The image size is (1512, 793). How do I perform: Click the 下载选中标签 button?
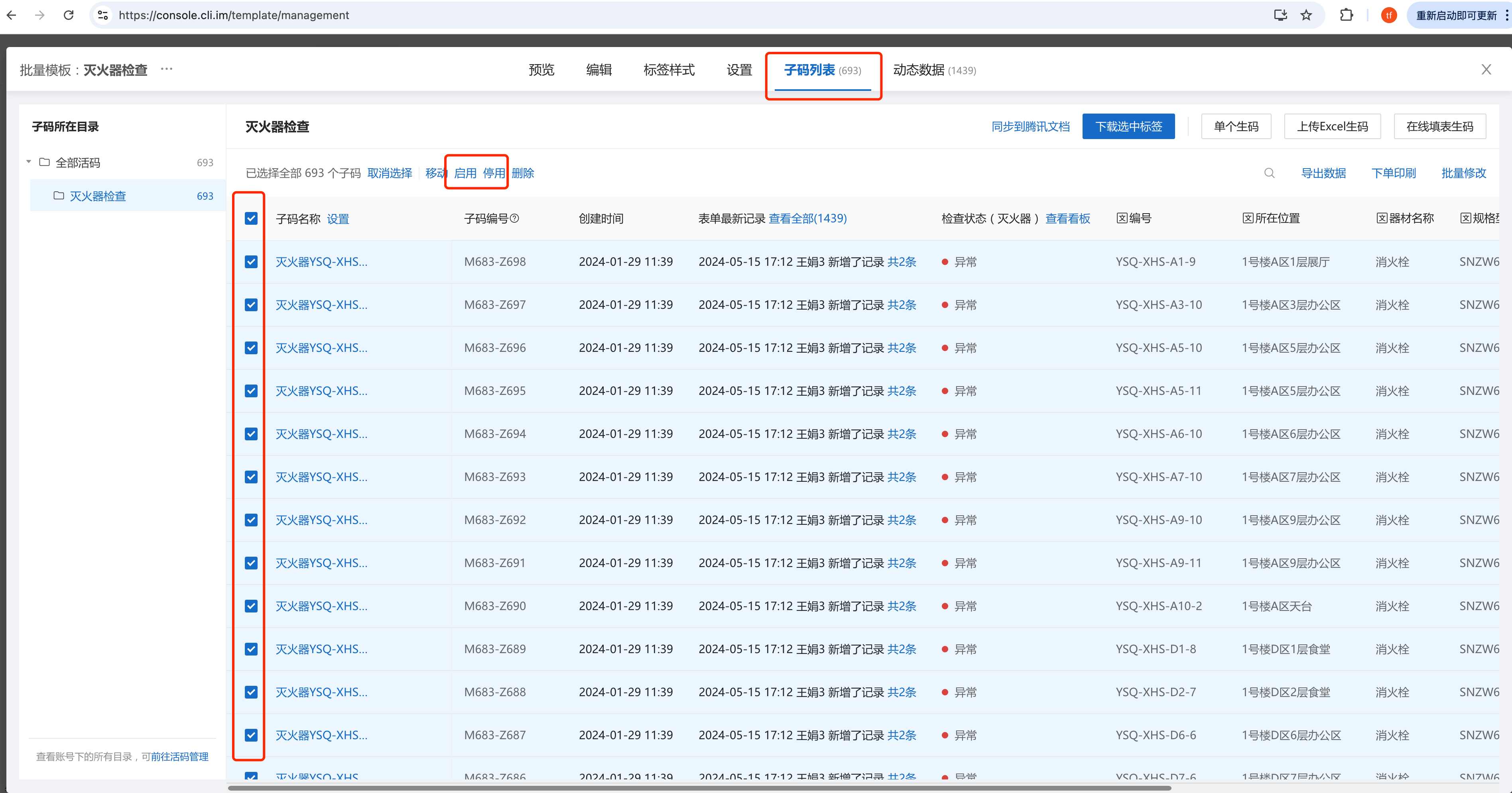pyautogui.click(x=1128, y=126)
